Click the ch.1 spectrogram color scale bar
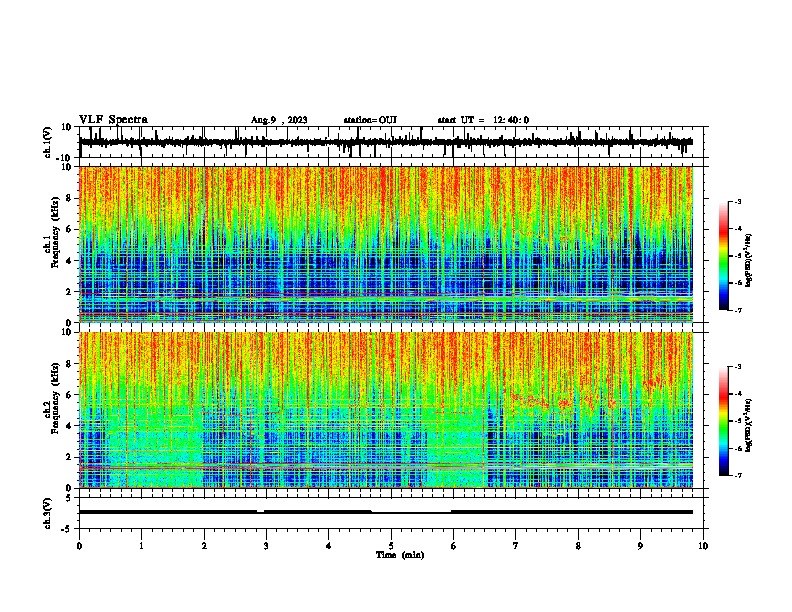This screenshot has width=792, height=612. [724, 255]
